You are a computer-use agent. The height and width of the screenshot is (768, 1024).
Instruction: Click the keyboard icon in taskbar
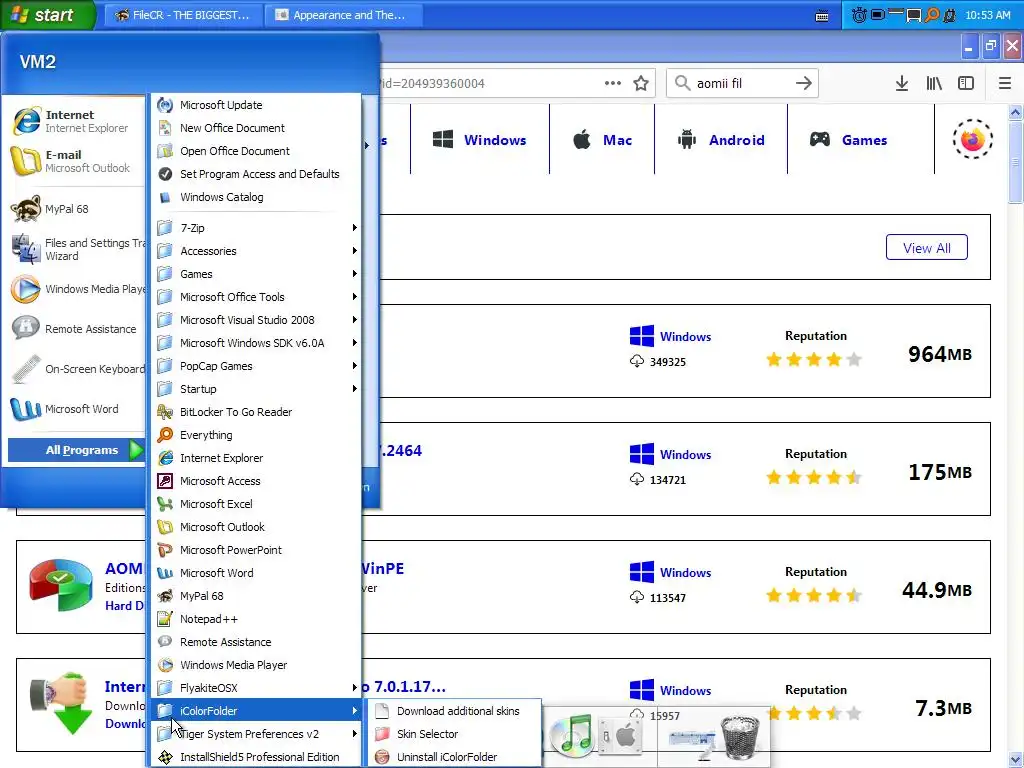(822, 16)
